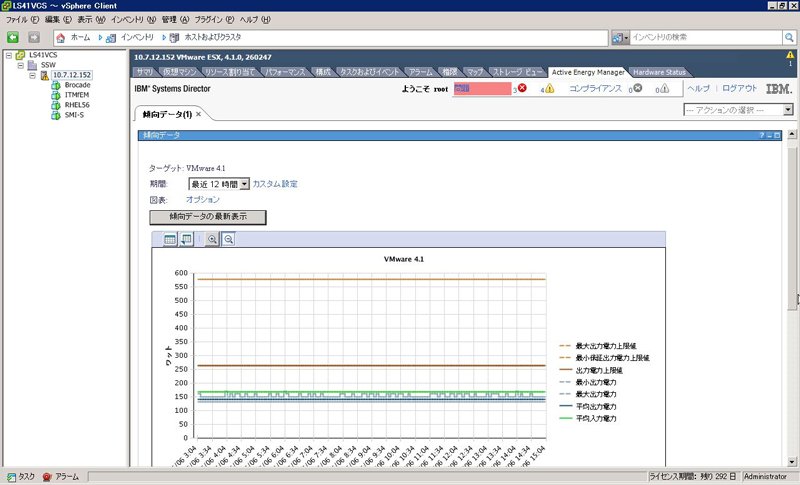The width and height of the screenshot is (800, 485).
Task: Switch to the サマリ tab
Action: pyautogui.click(x=144, y=72)
